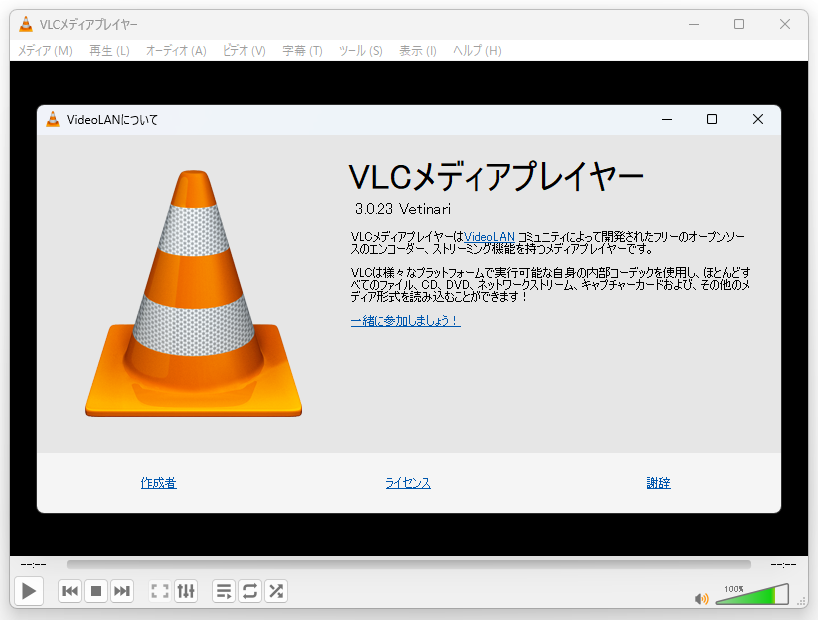Click the cone icon in About dialog title
The image size is (818, 620).
point(53,120)
